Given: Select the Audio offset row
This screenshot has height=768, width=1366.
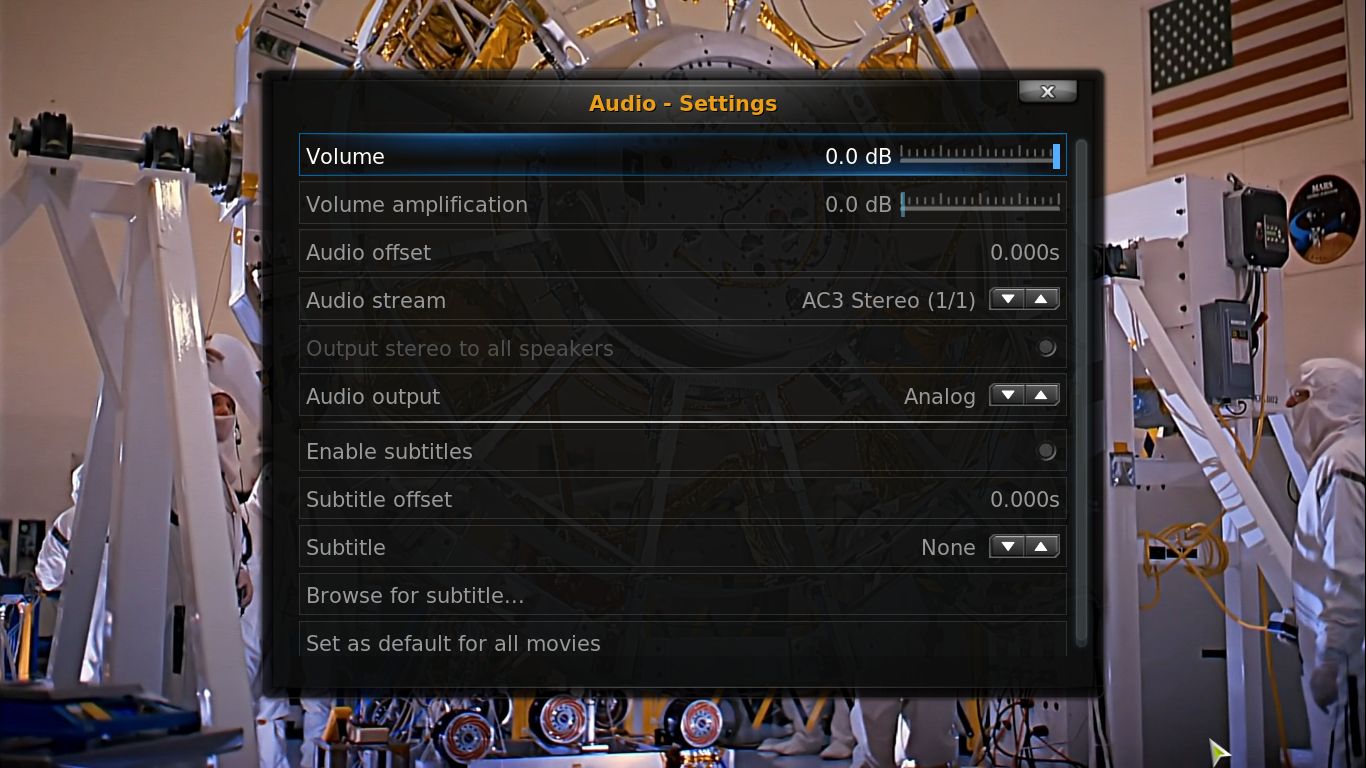Looking at the screenshot, I should pyautogui.click(x=683, y=252).
